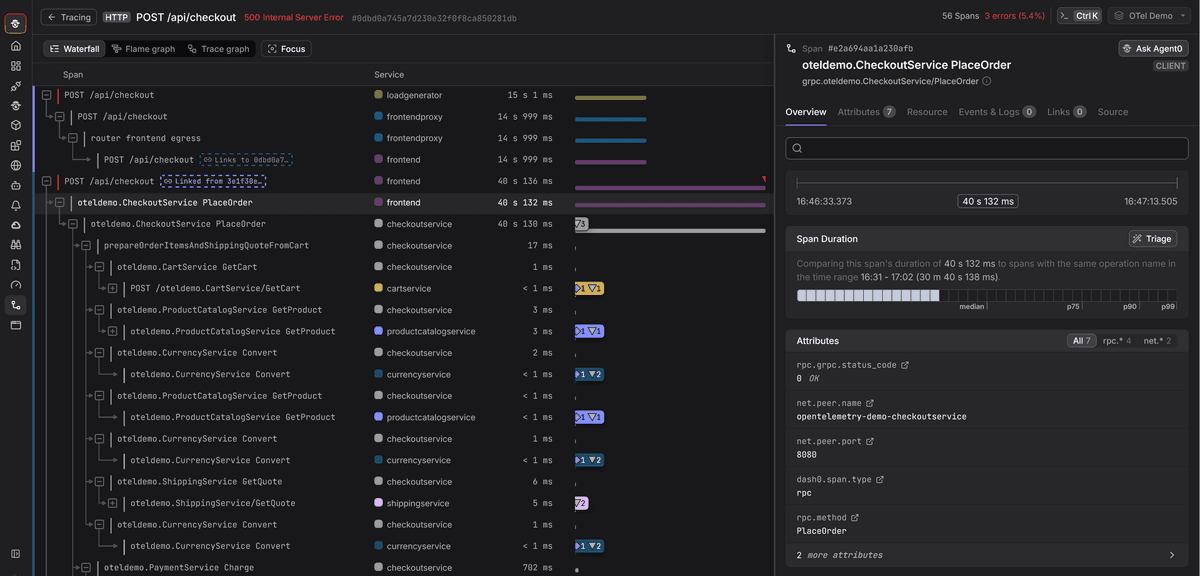The width and height of the screenshot is (1200, 576).
Task: Click the external-link icon next to rpc.grpc.status_code
Action: point(905,365)
